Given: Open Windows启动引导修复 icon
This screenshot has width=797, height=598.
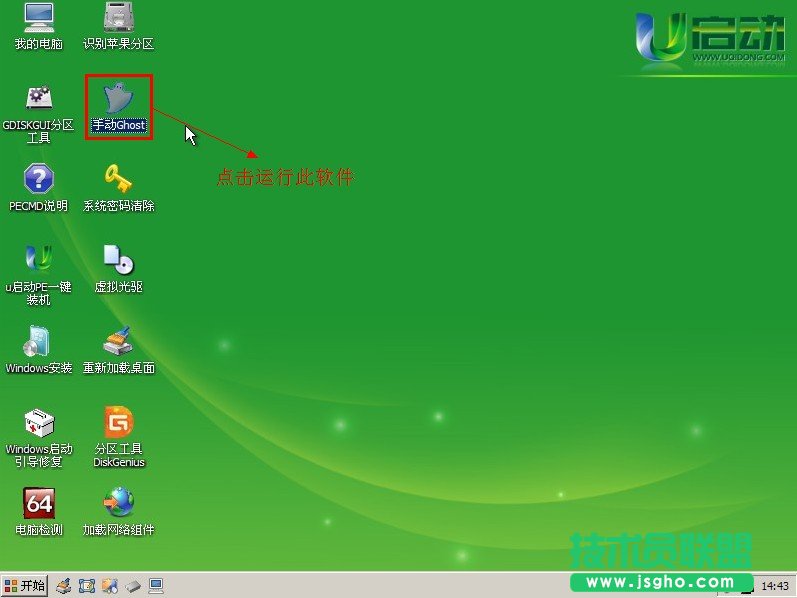Looking at the screenshot, I should coord(38,423).
